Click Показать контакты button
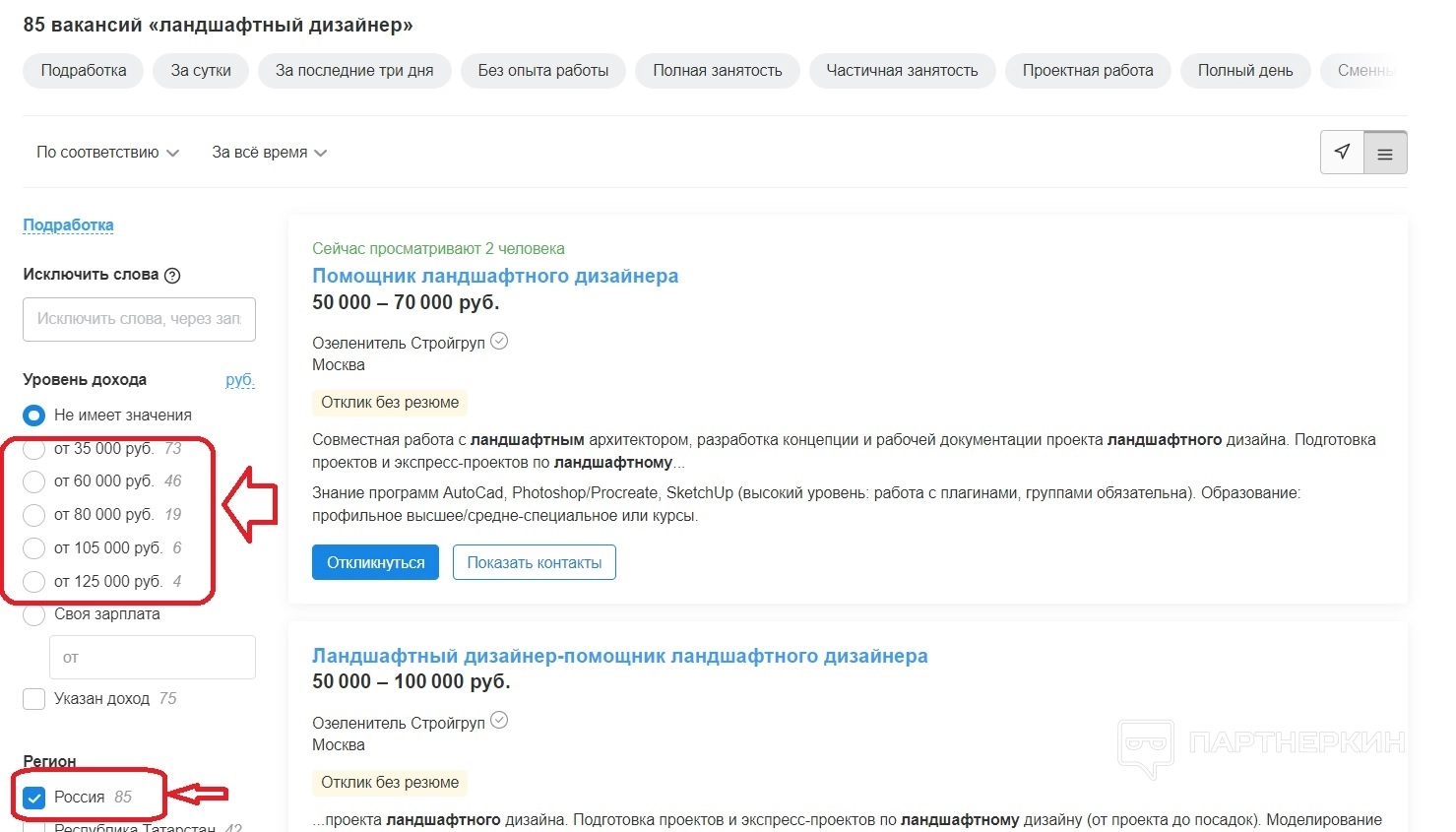The height and width of the screenshot is (832, 1456). point(534,563)
